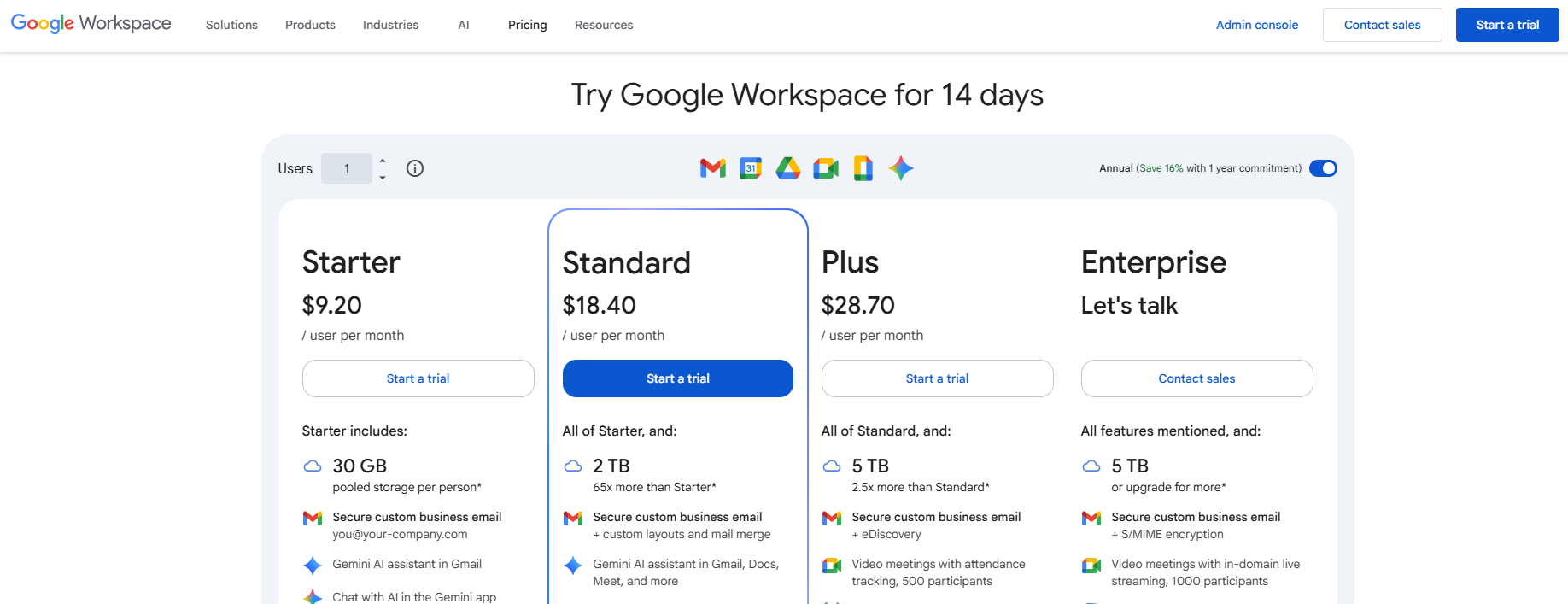This screenshot has width=1568, height=604.
Task: Decrease the Users count with the down arrow
Action: [x=383, y=177]
